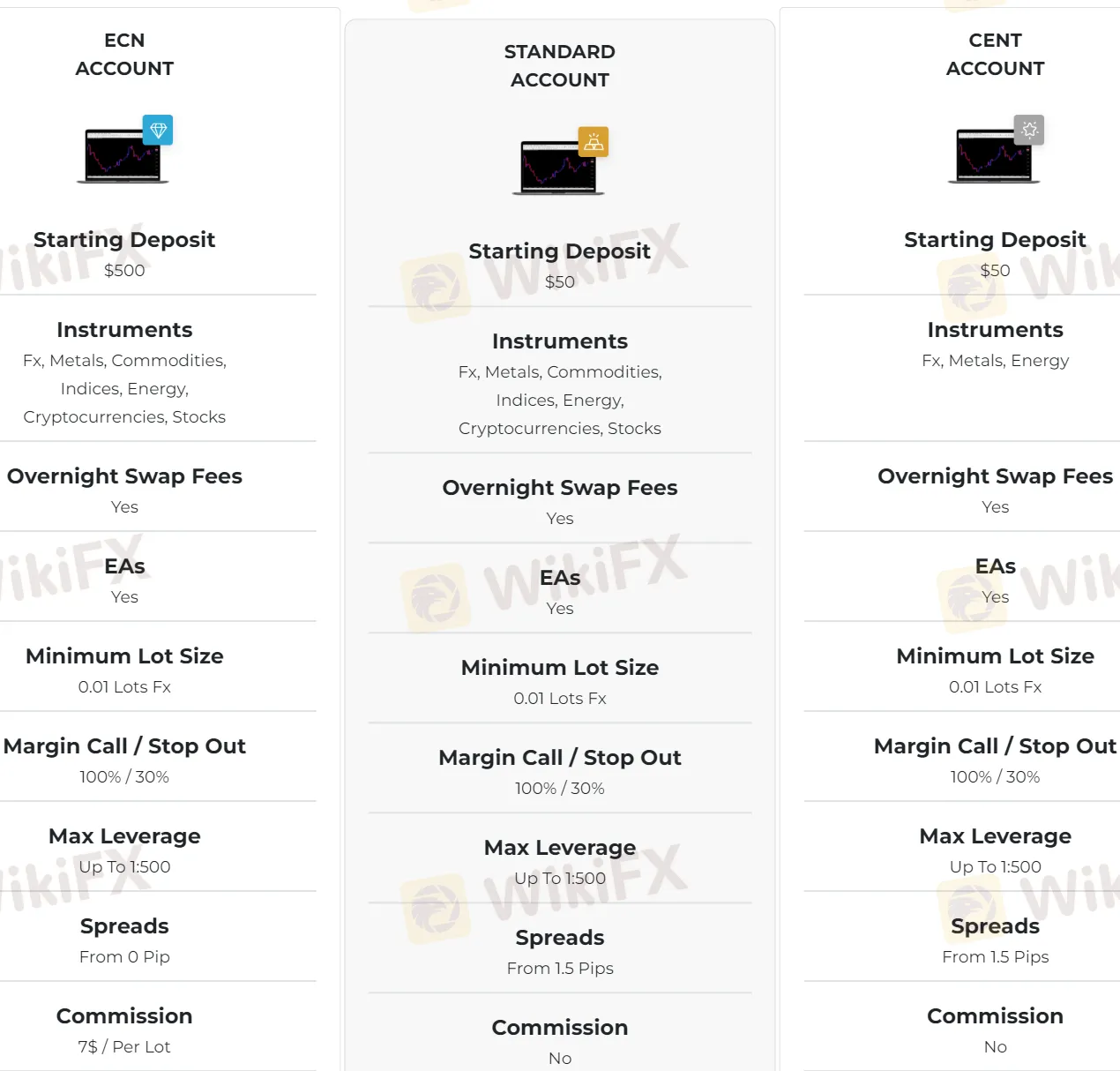Screen dimensions: 1120x1071
Task: Click the blue diamond badge on ECN account
Action: tap(158, 131)
